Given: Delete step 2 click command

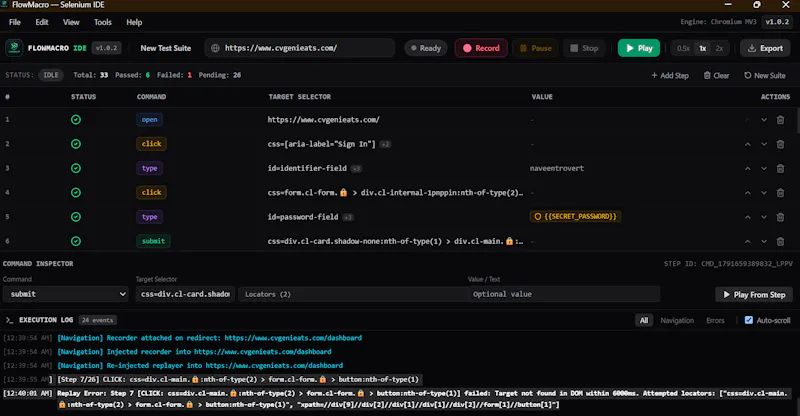Looking at the screenshot, I should [x=780, y=144].
